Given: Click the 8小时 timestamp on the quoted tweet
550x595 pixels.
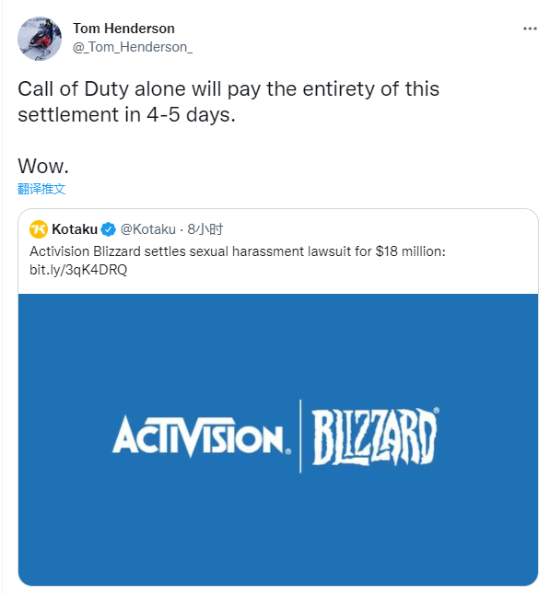Looking at the screenshot, I should (x=205, y=229).
